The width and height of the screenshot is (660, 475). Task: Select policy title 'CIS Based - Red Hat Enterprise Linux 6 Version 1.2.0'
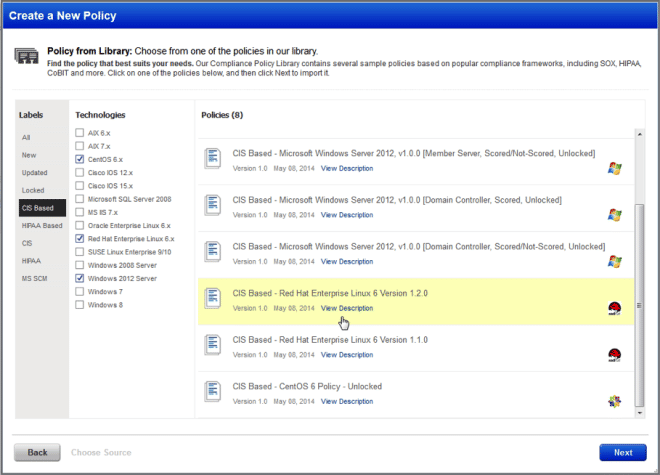click(330, 293)
